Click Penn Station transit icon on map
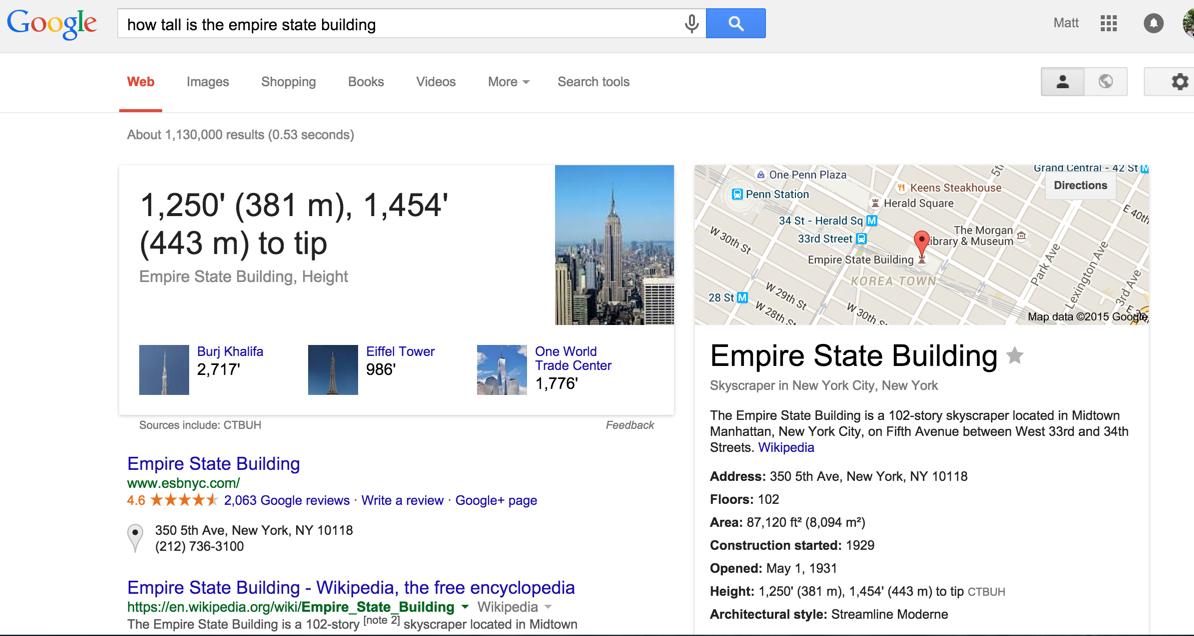Viewport: 1194px width, 636px height. click(736, 194)
